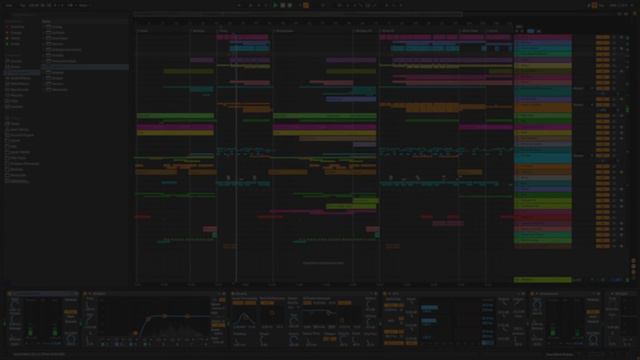
Task: Open the Sounds browser category
Action: point(16,61)
